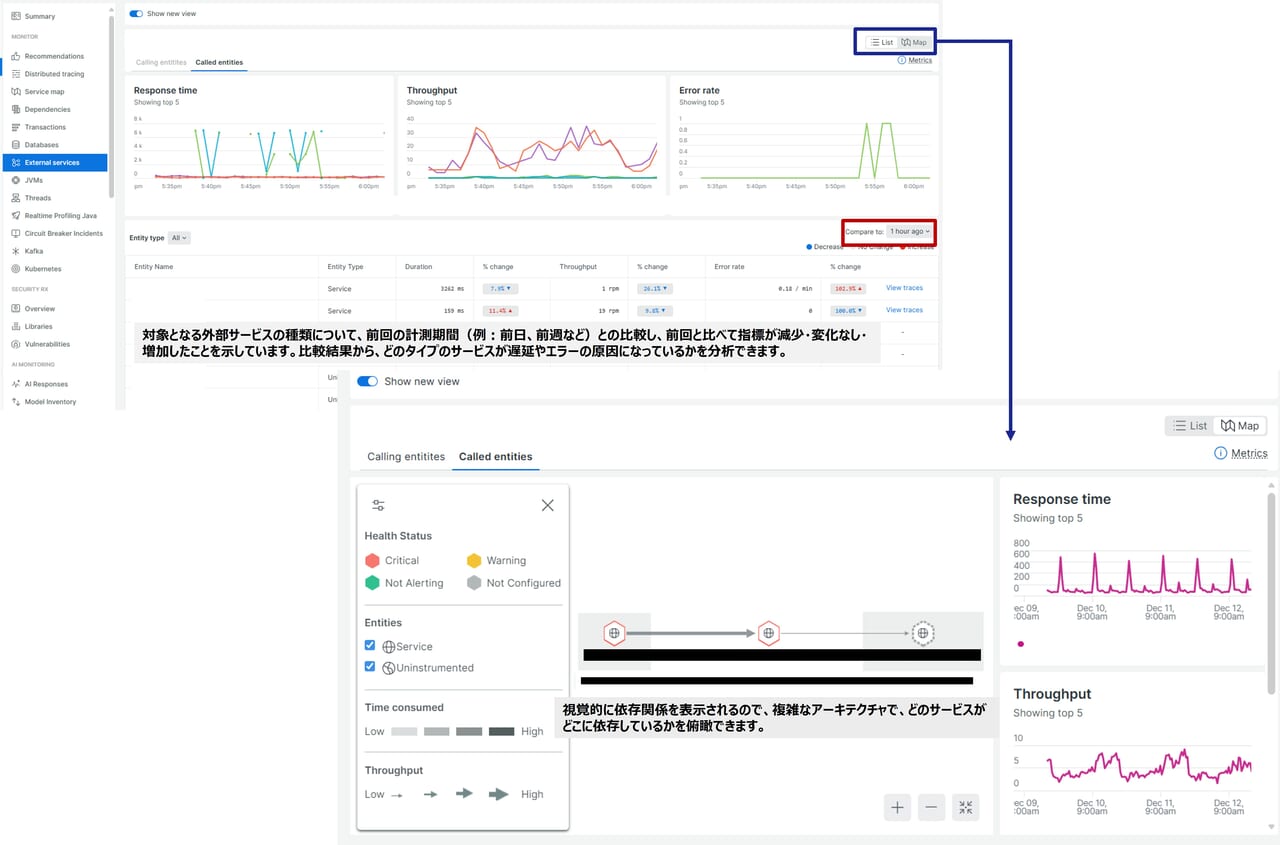The width and height of the screenshot is (1280, 845).
Task: Zoom out the map with minus button
Action: [x=931, y=808]
